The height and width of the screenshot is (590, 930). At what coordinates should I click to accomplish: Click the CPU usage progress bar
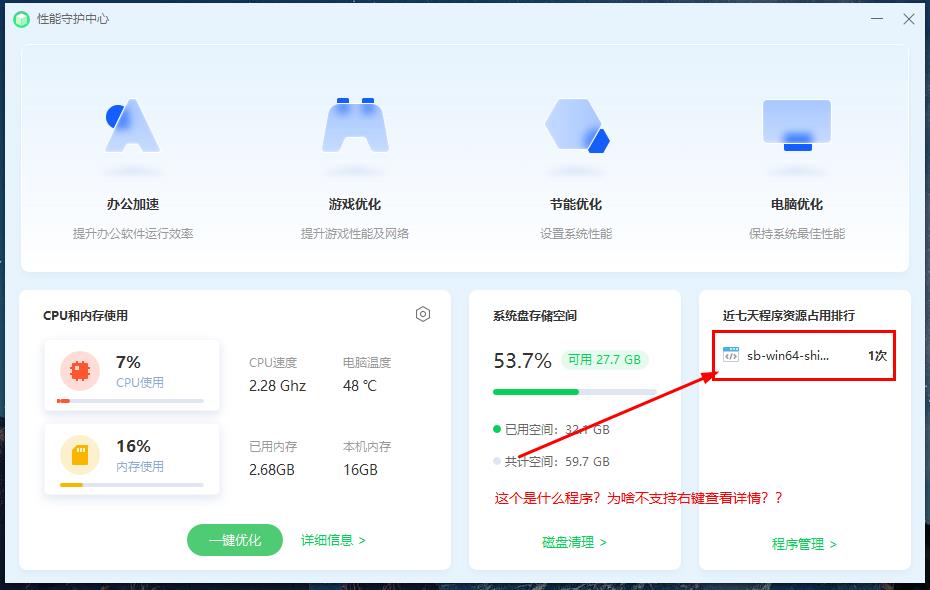(130, 401)
